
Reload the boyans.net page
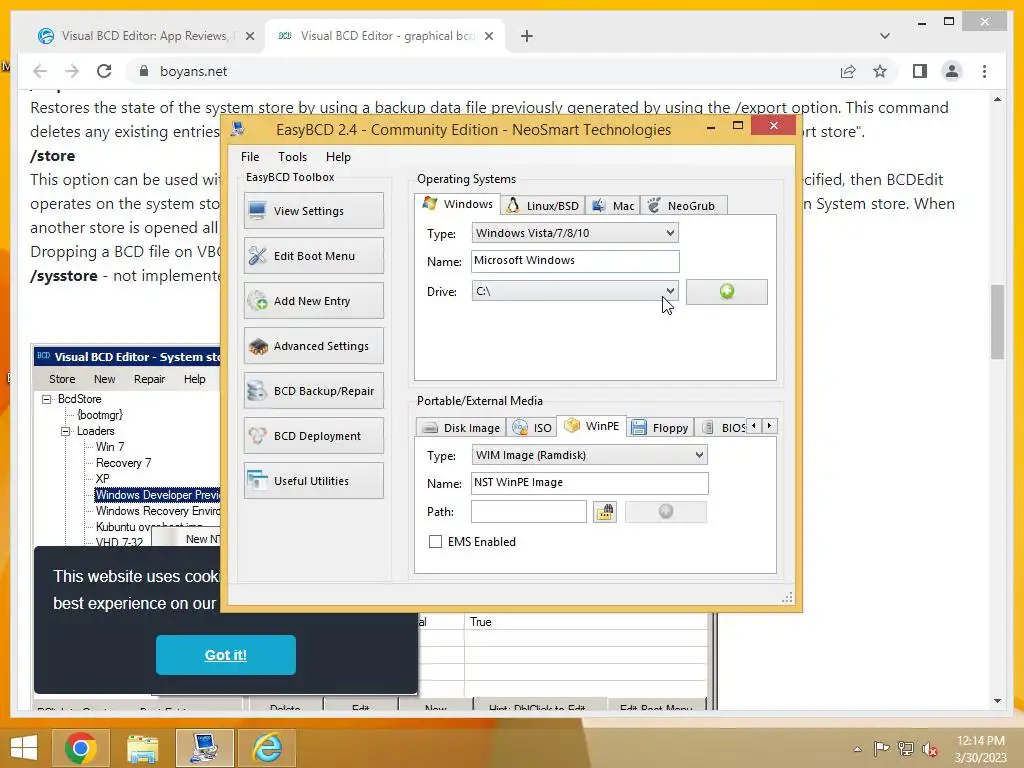[104, 71]
